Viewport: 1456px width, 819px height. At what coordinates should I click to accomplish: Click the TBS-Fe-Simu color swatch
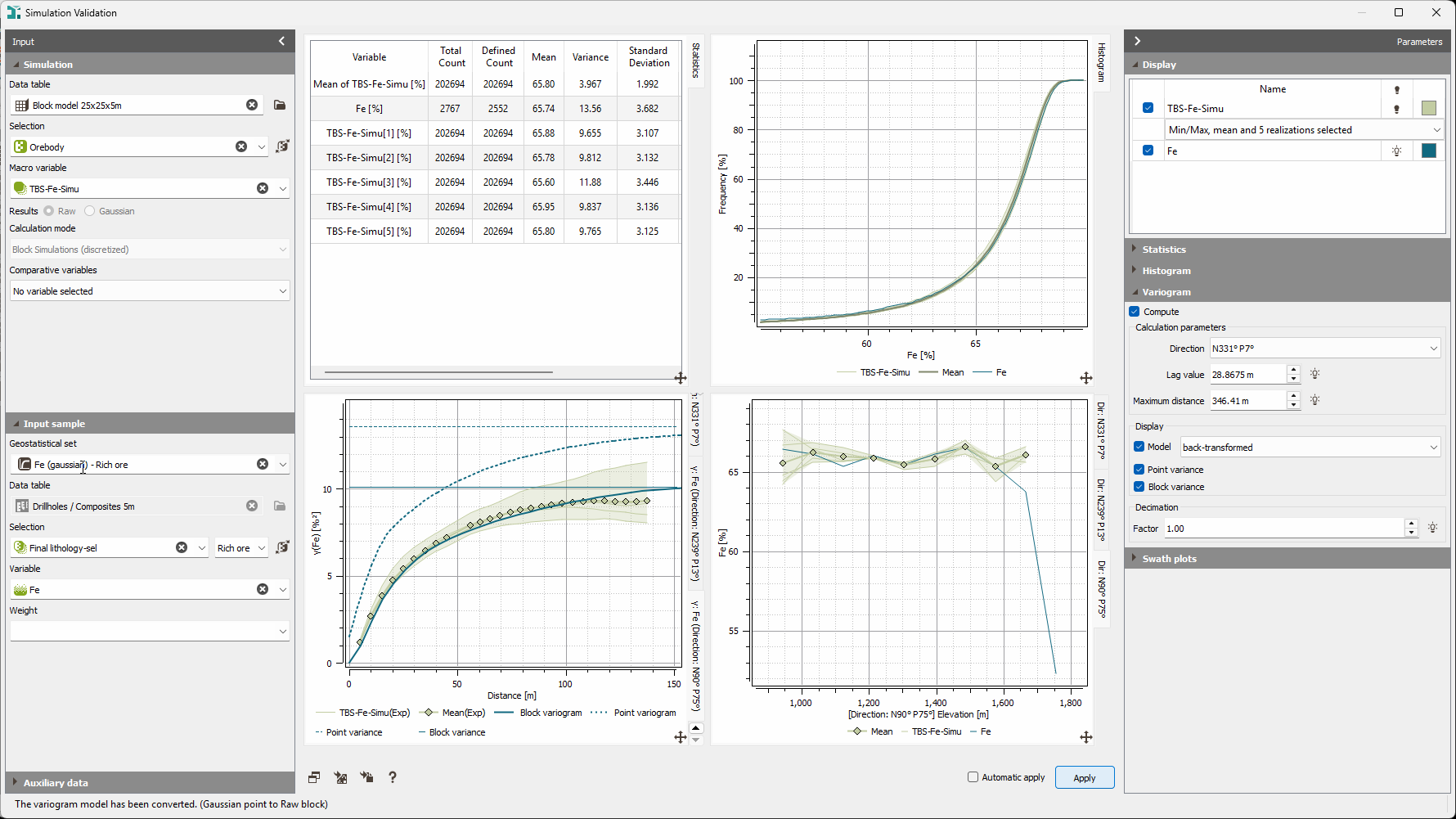[1429, 108]
